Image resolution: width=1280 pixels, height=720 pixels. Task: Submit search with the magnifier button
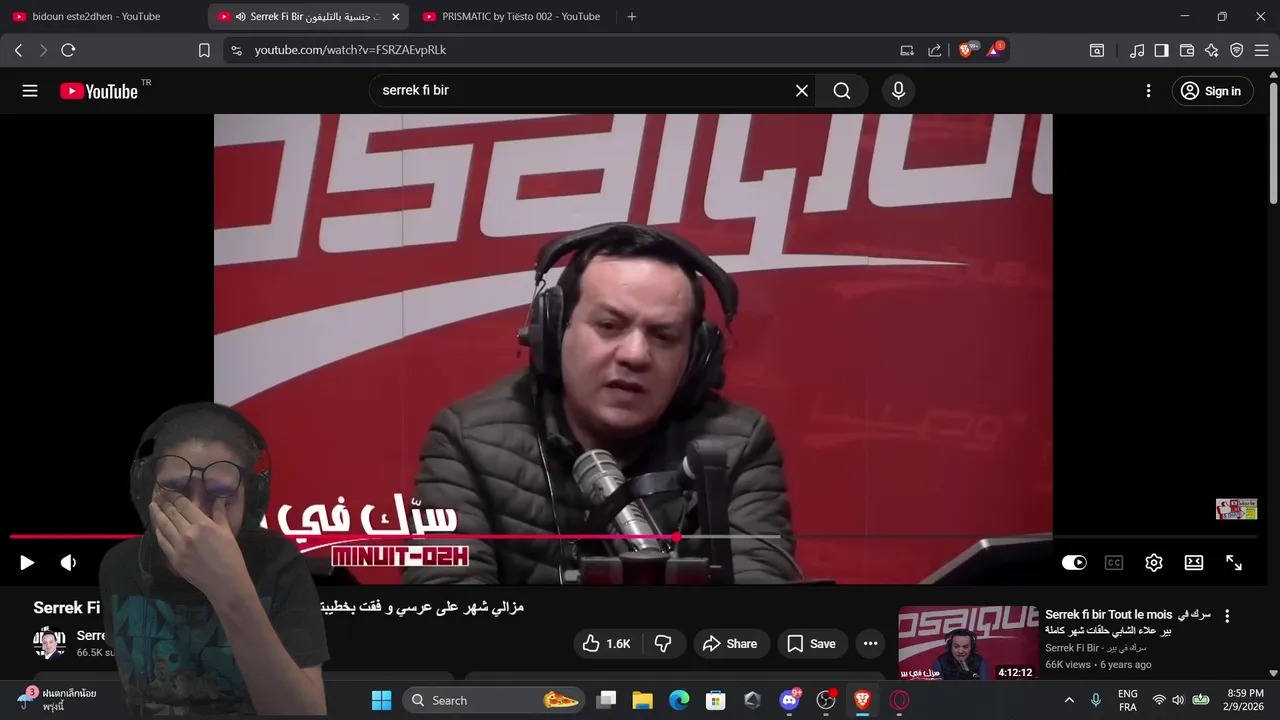click(x=842, y=91)
